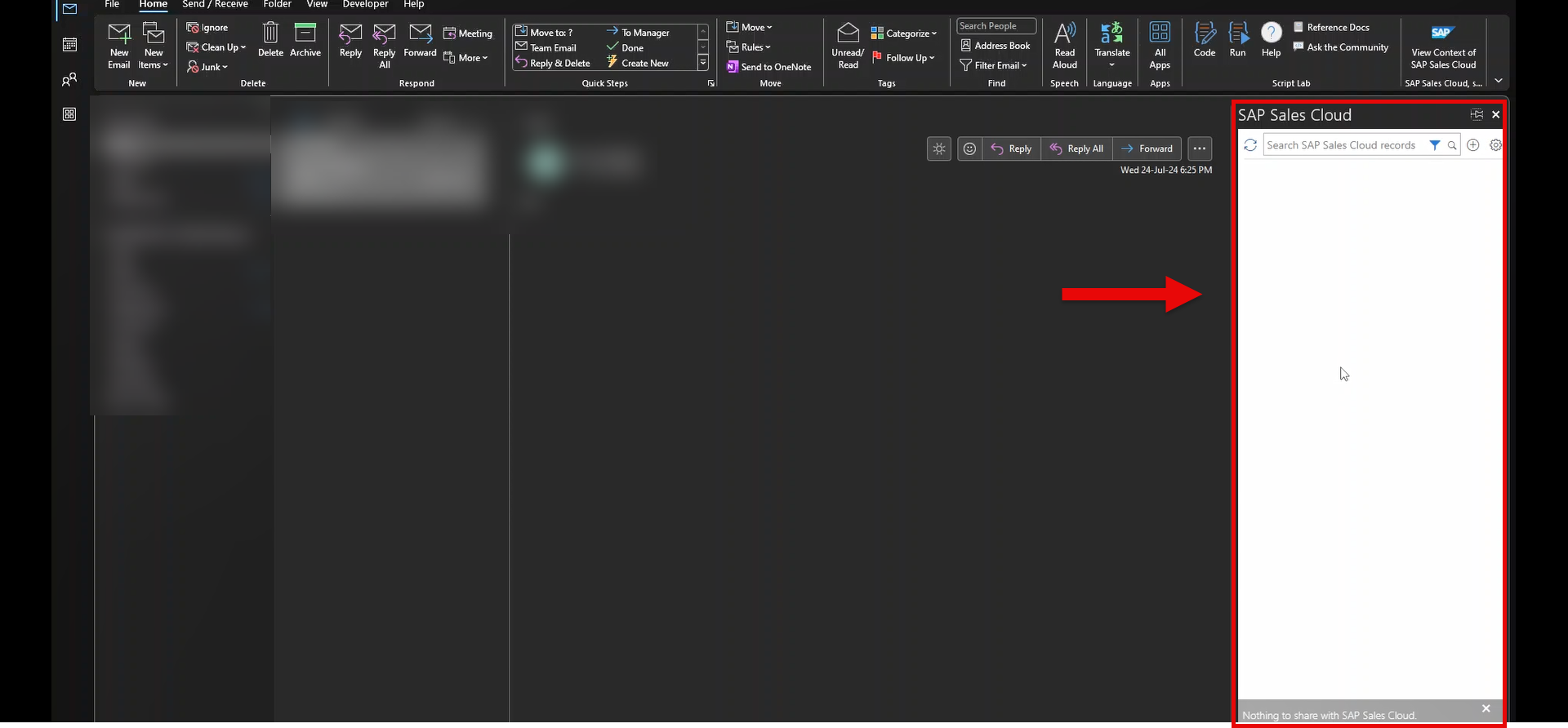Run the Team Email quick step
Image resolution: width=1568 pixels, height=728 pixels.
[x=546, y=47]
